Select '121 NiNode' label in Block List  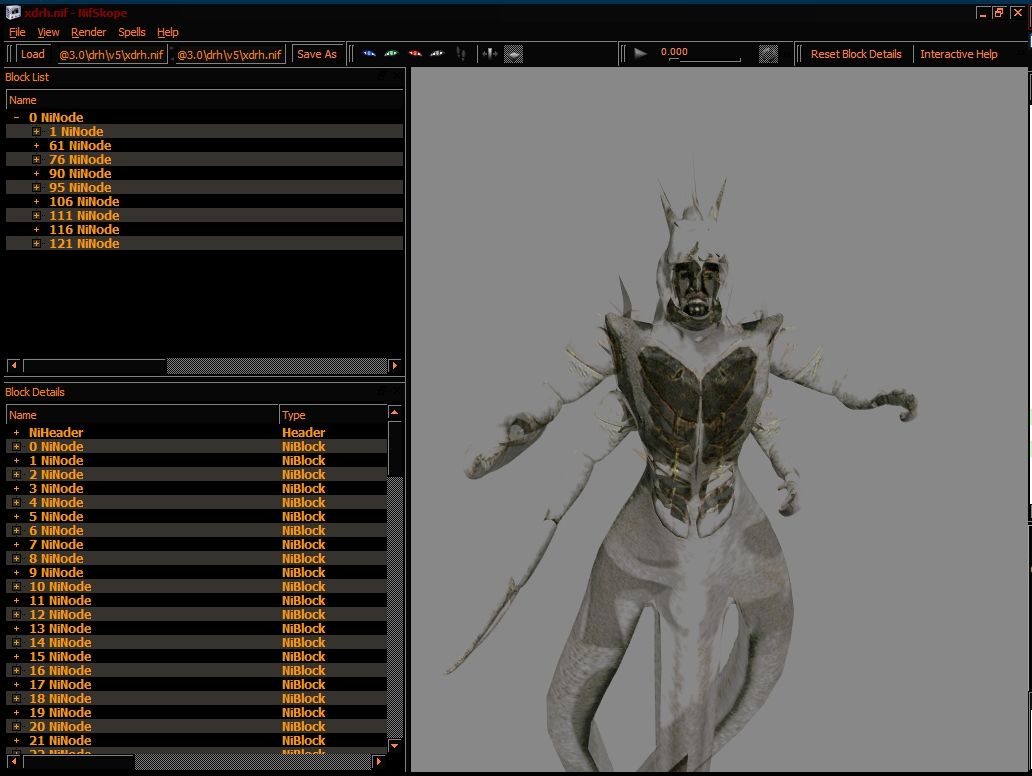84,244
